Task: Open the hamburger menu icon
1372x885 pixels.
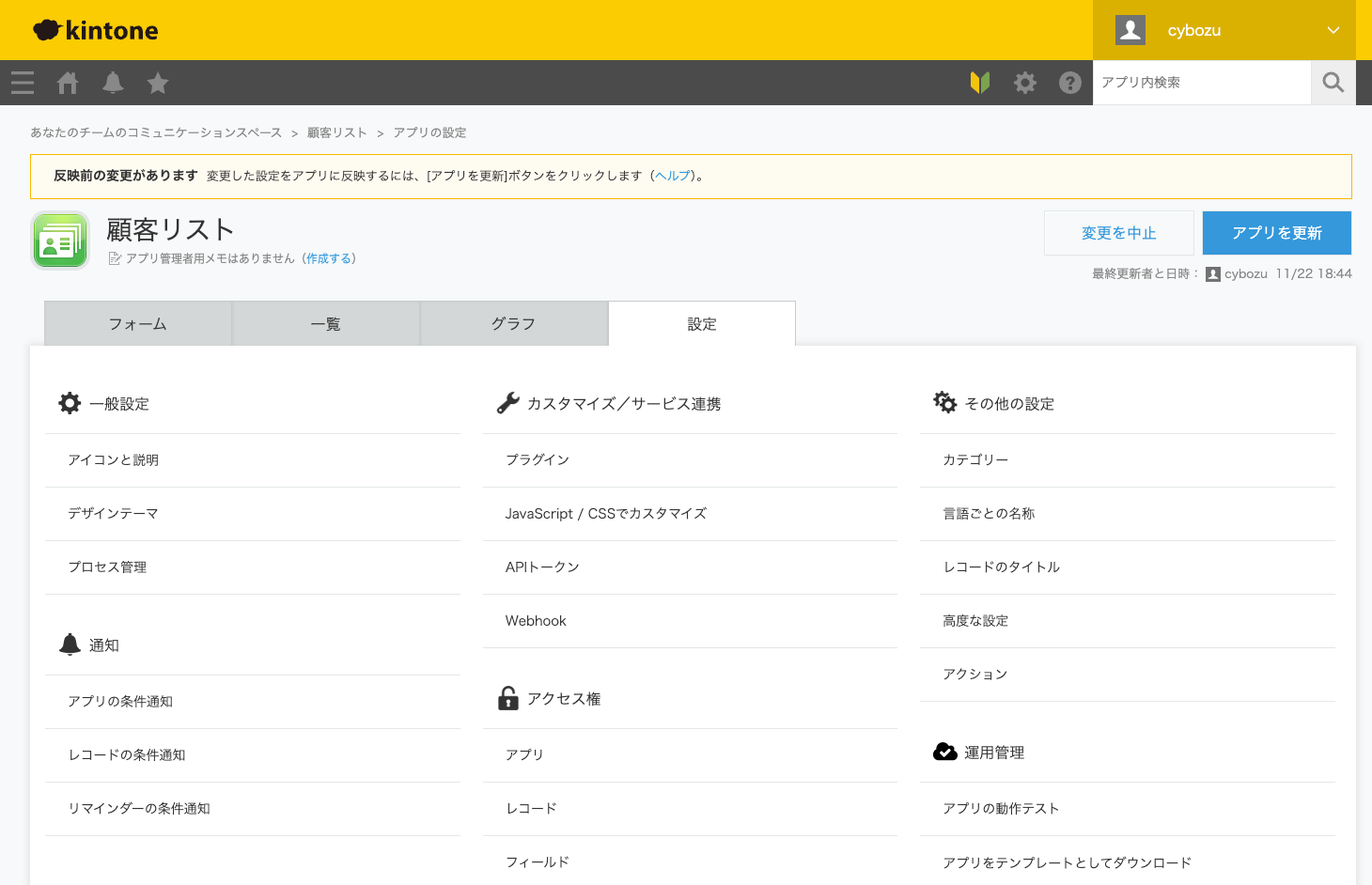Action: 23,83
